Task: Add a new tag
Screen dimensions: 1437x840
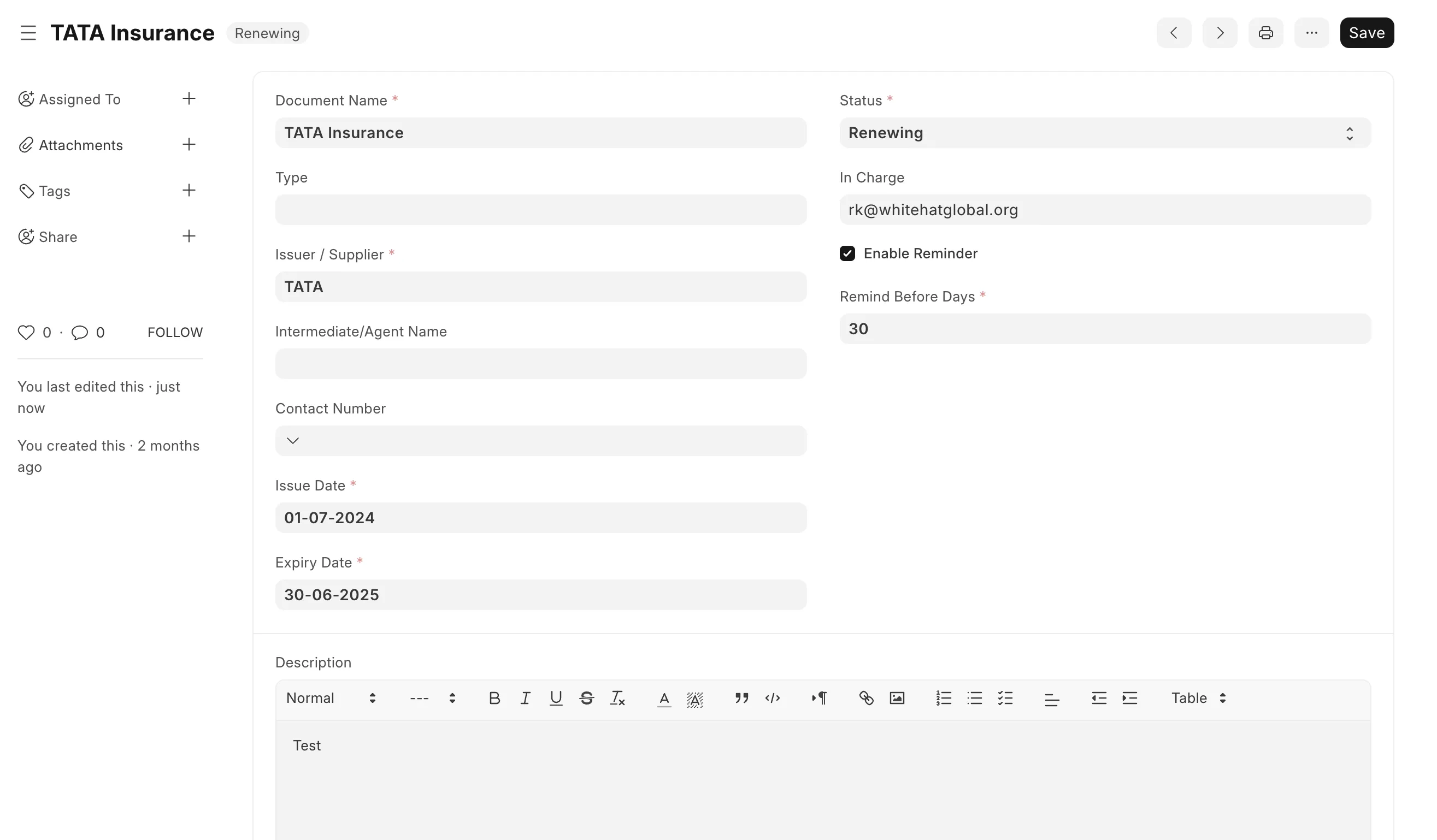Action: click(x=189, y=191)
